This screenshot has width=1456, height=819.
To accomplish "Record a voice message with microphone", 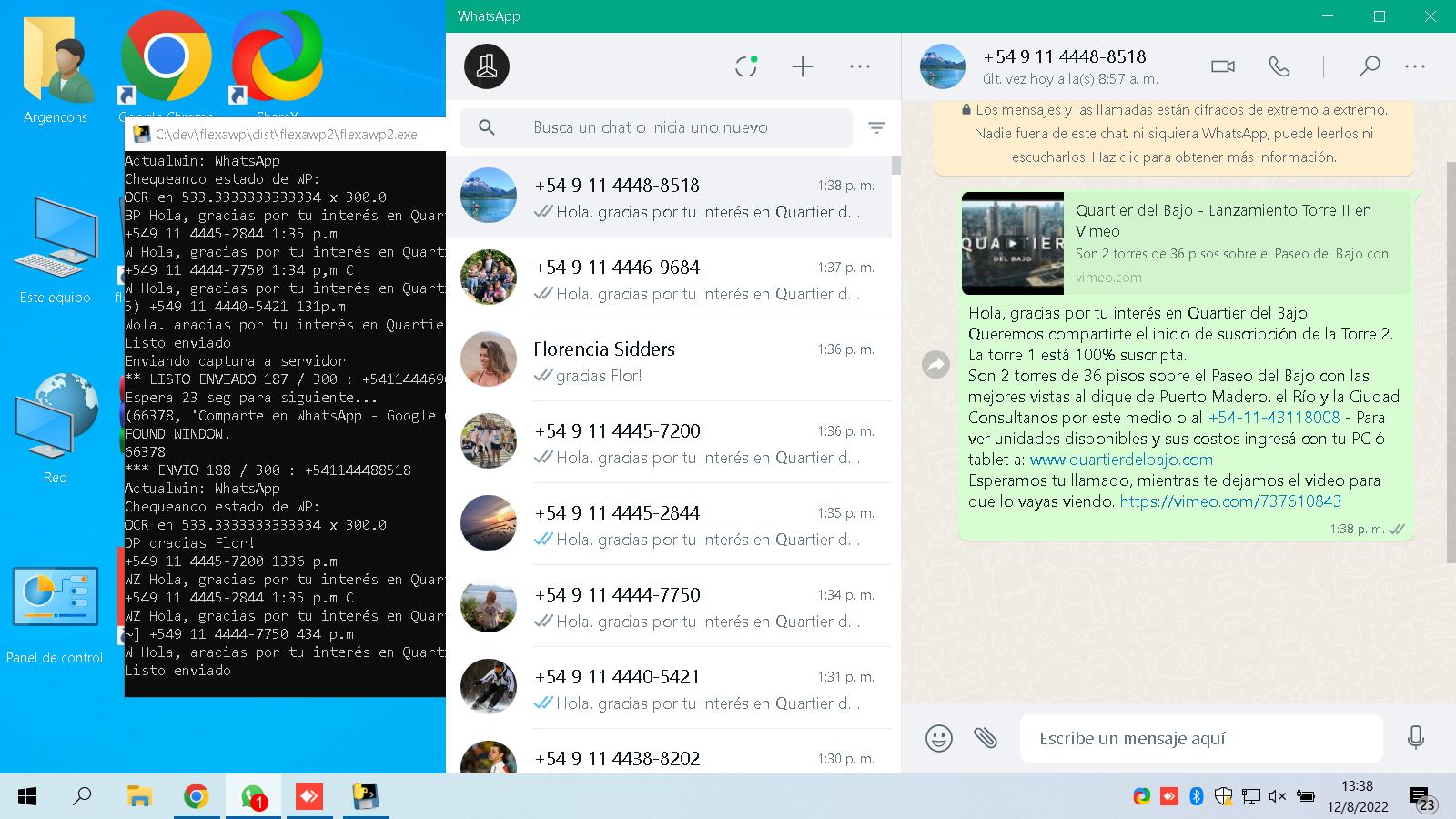I will click(x=1415, y=738).
